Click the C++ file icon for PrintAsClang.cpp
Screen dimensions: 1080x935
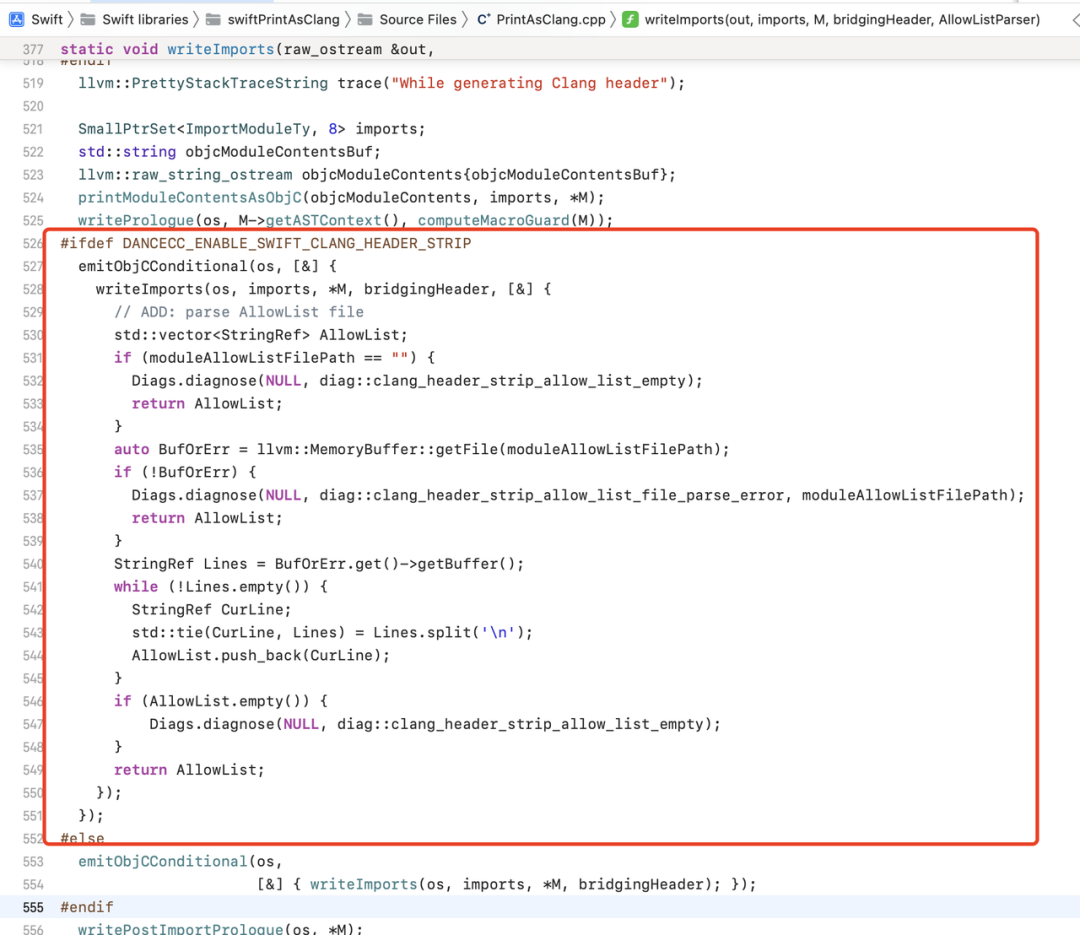483,19
